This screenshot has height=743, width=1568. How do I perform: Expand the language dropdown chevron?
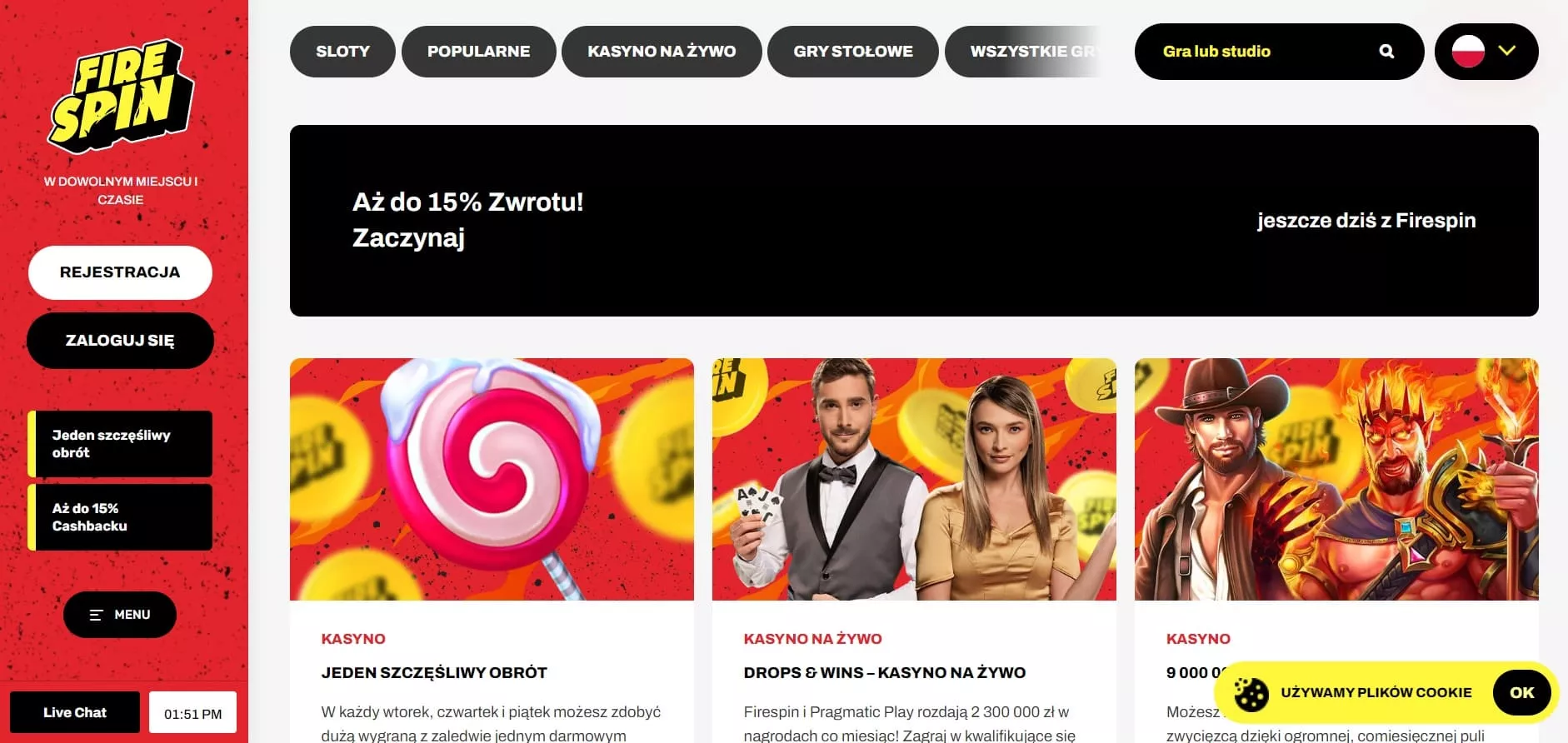[x=1506, y=51]
